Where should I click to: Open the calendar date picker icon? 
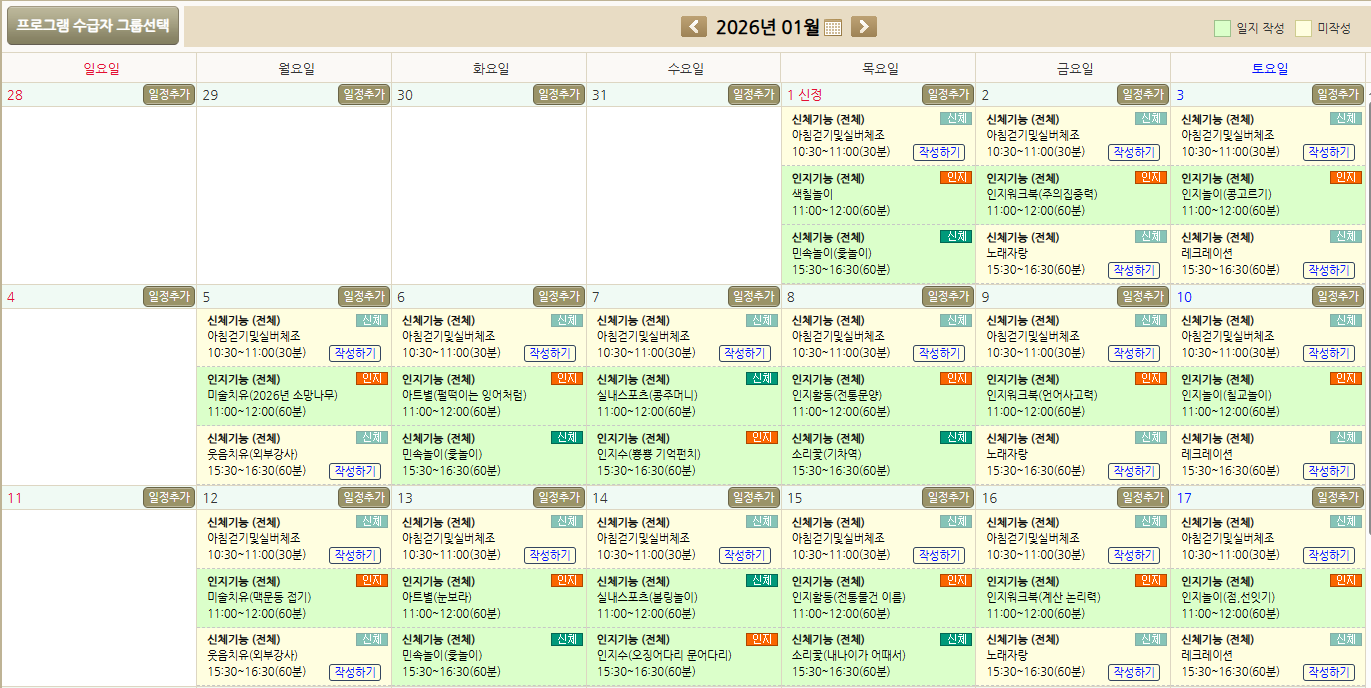click(833, 28)
